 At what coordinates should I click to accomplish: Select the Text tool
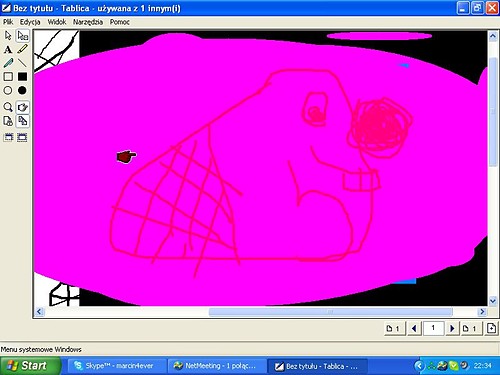tap(8, 49)
